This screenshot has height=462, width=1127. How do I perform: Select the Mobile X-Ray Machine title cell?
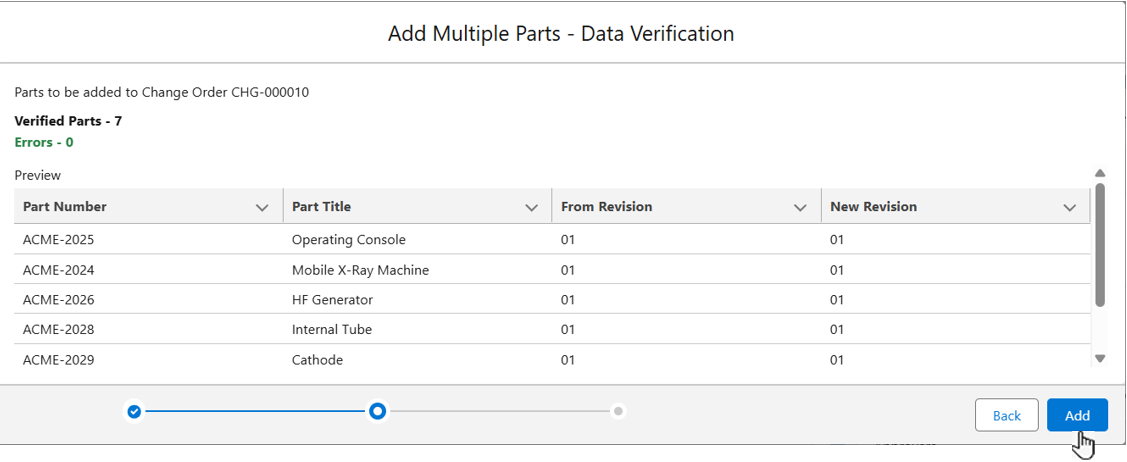coord(360,270)
